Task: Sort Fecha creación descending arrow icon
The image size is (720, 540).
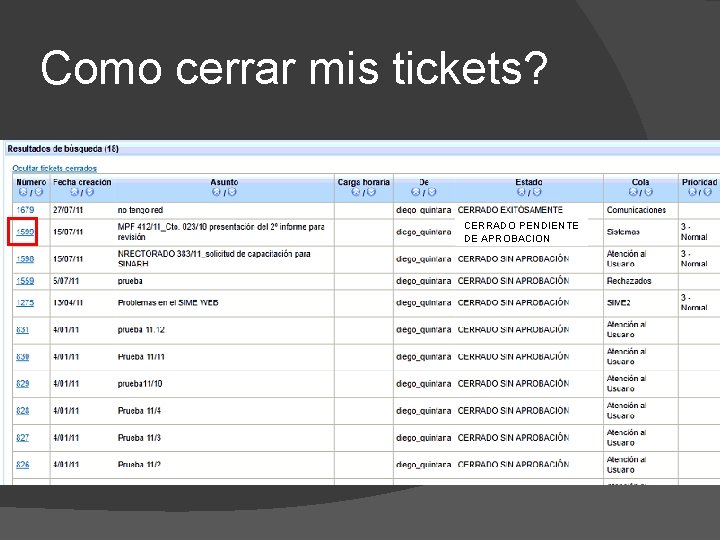Action: pos(90,192)
